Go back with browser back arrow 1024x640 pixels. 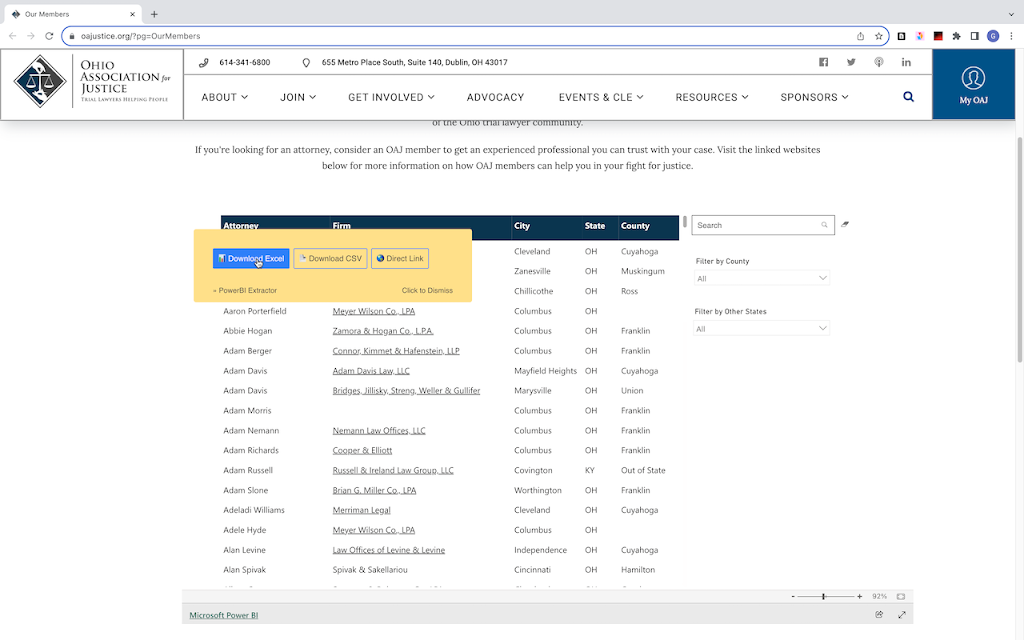pos(12,36)
